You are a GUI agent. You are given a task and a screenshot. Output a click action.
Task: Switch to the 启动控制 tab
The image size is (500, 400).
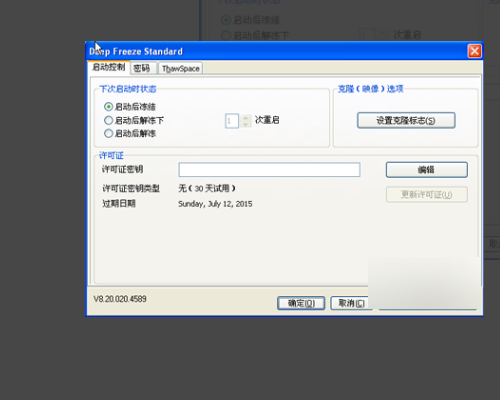coord(109,67)
